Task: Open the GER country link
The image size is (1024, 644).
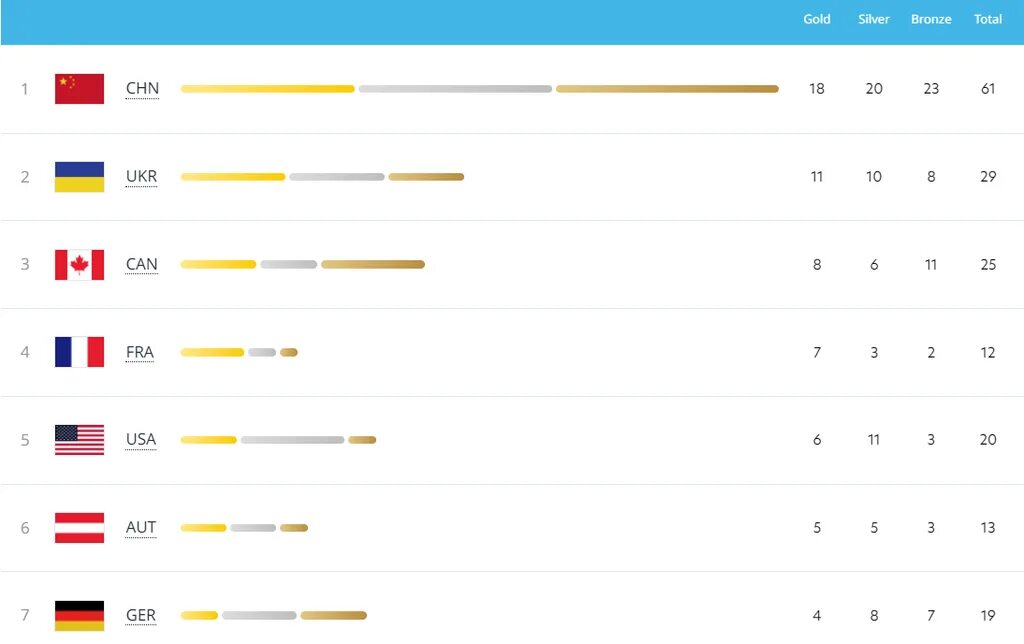Action: (141, 615)
